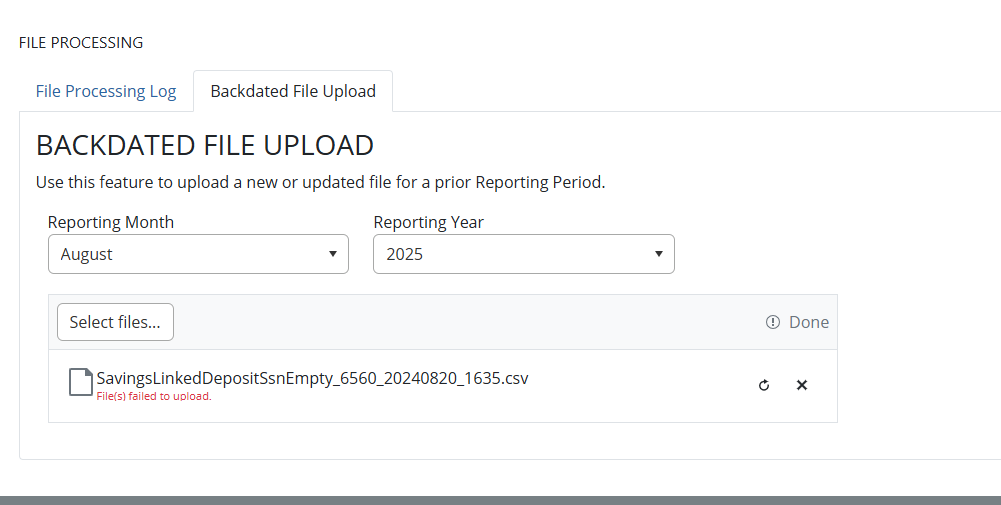The image size is (1001, 505).
Task: Click the Done upload status text
Action: point(808,322)
